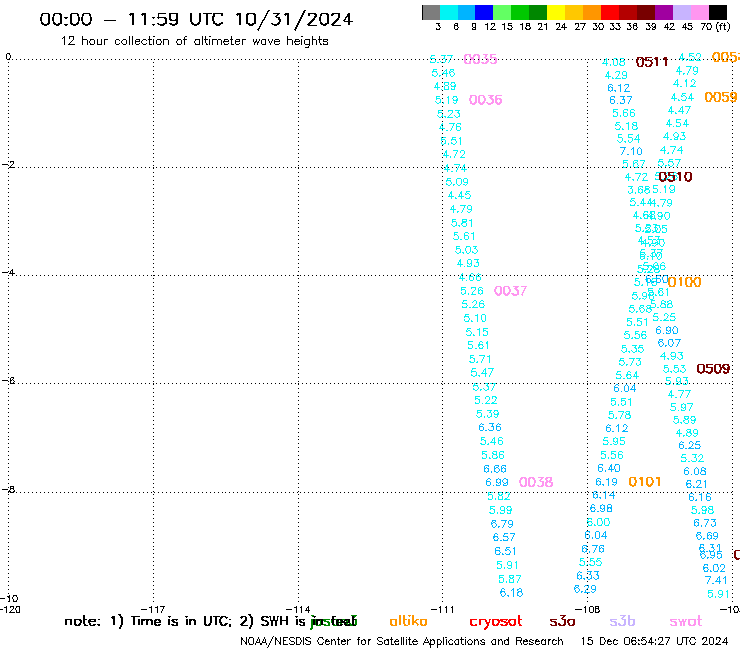Image resolution: width=740 pixels, height=650 pixels.
Task: Click the date range title '00:00 – 11:59 UTC 10/31/2024'
Action: coord(196,19)
